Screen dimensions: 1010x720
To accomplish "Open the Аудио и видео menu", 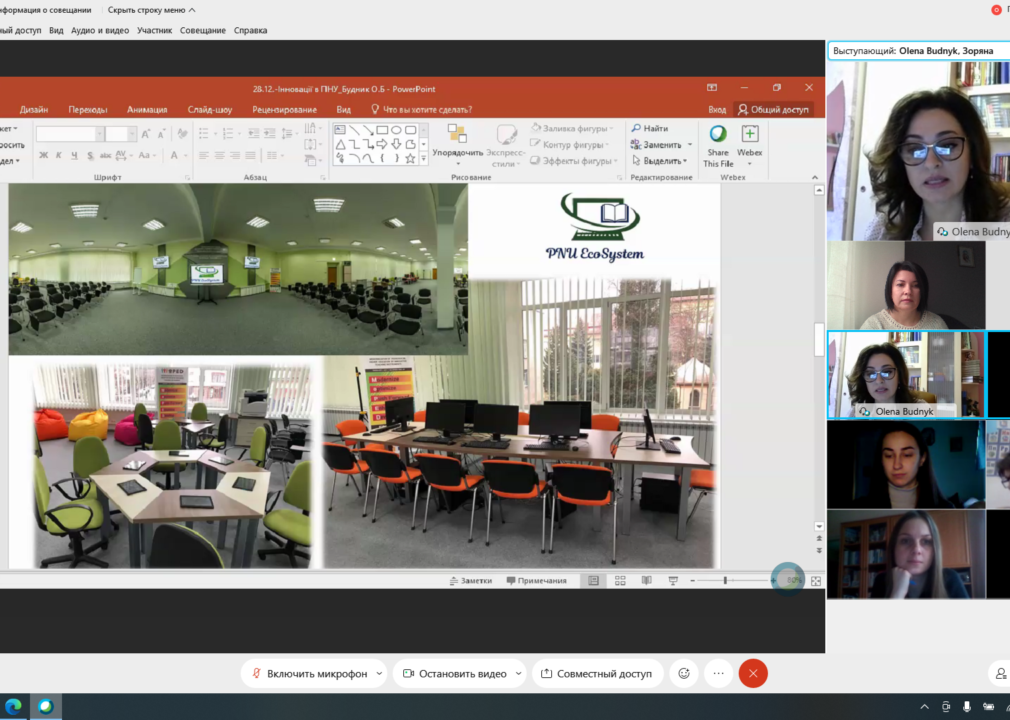I will (100, 30).
